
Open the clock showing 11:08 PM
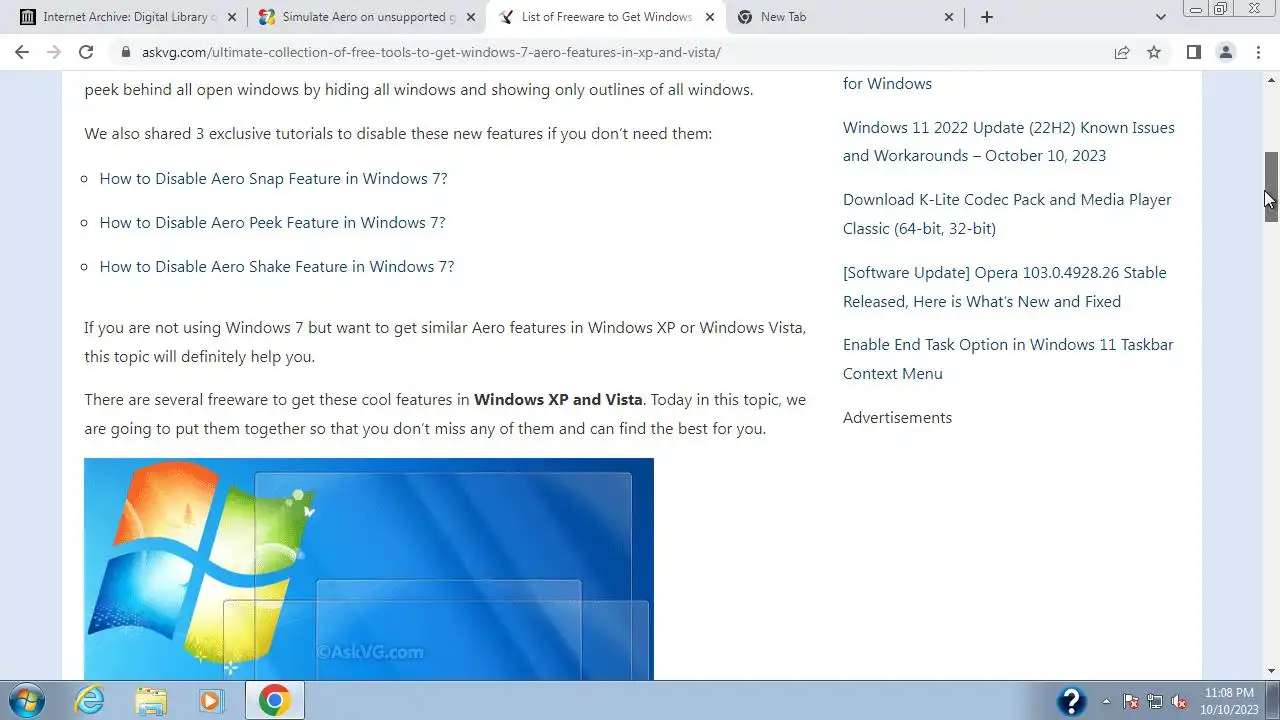pos(1229,701)
